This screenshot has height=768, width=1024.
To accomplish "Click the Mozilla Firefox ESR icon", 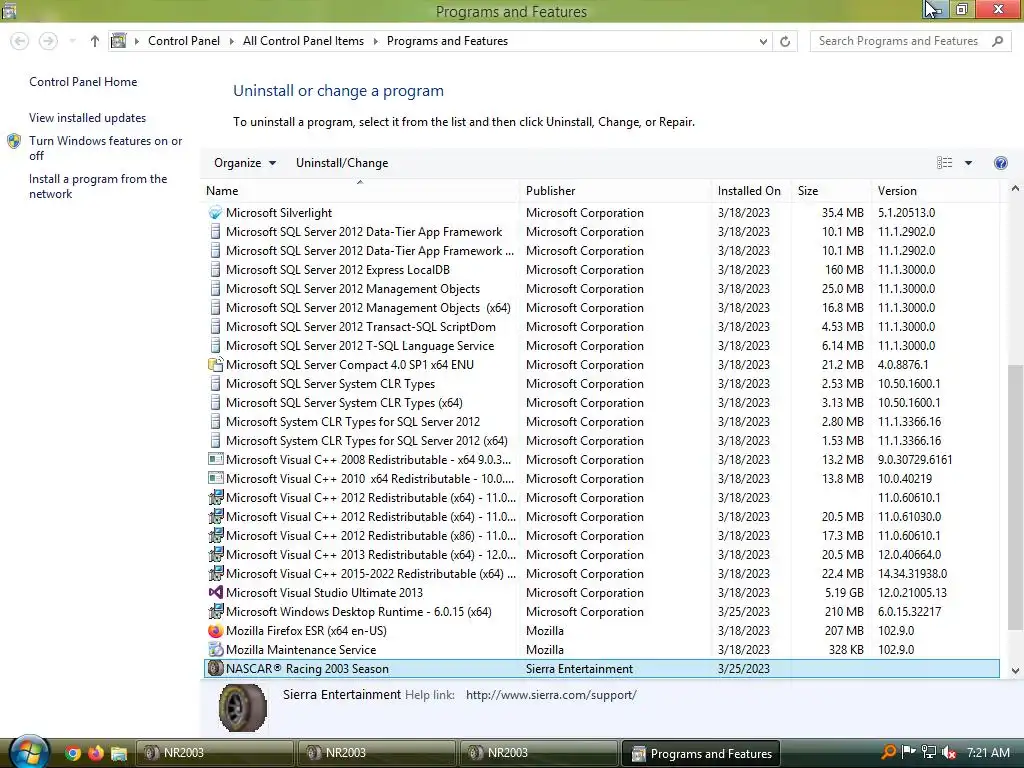I will tap(215, 631).
